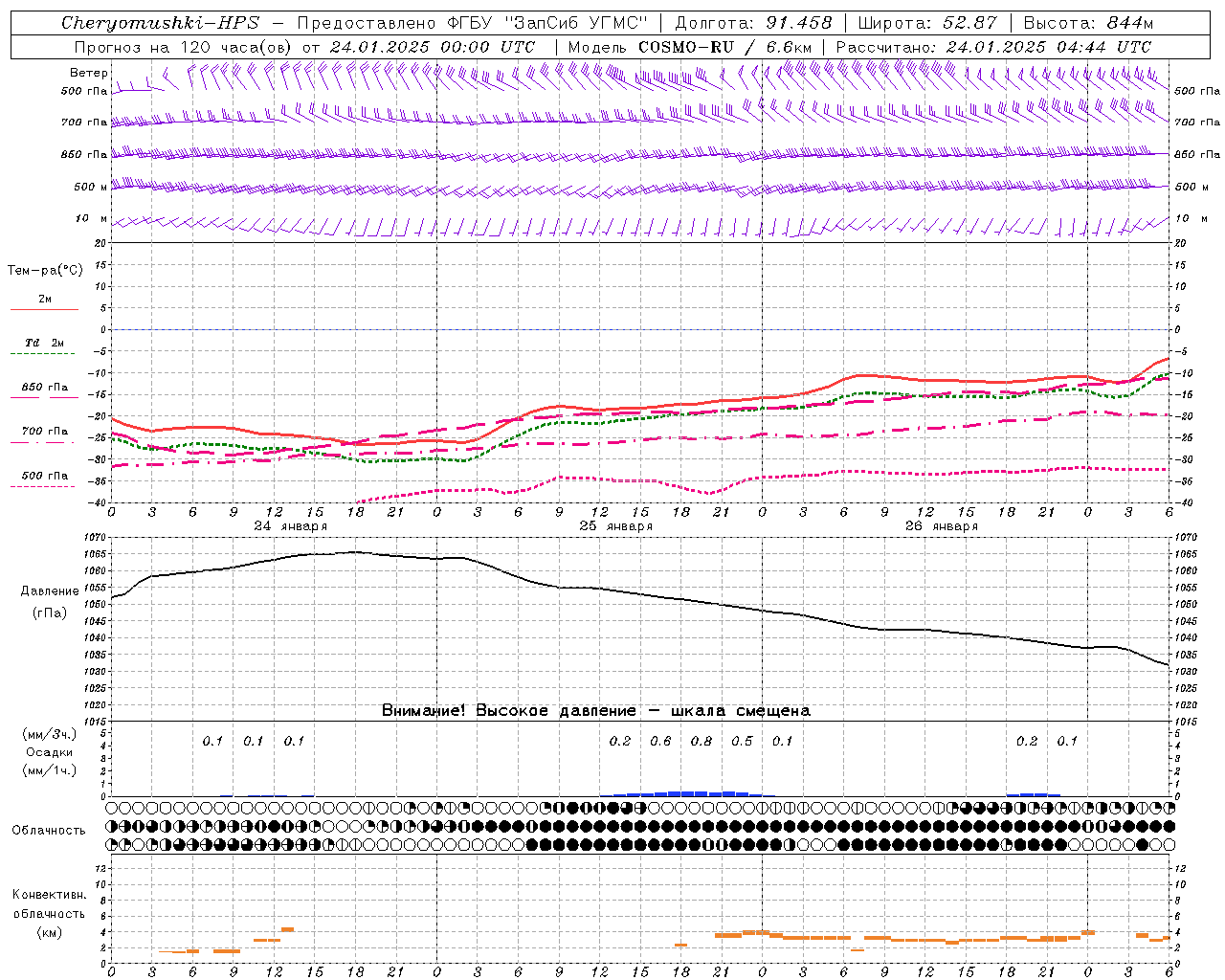Image resolution: width=1225 pixels, height=980 pixels.
Task: Click the station title Cheryomushki-HPS
Action: (x=160, y=23)
